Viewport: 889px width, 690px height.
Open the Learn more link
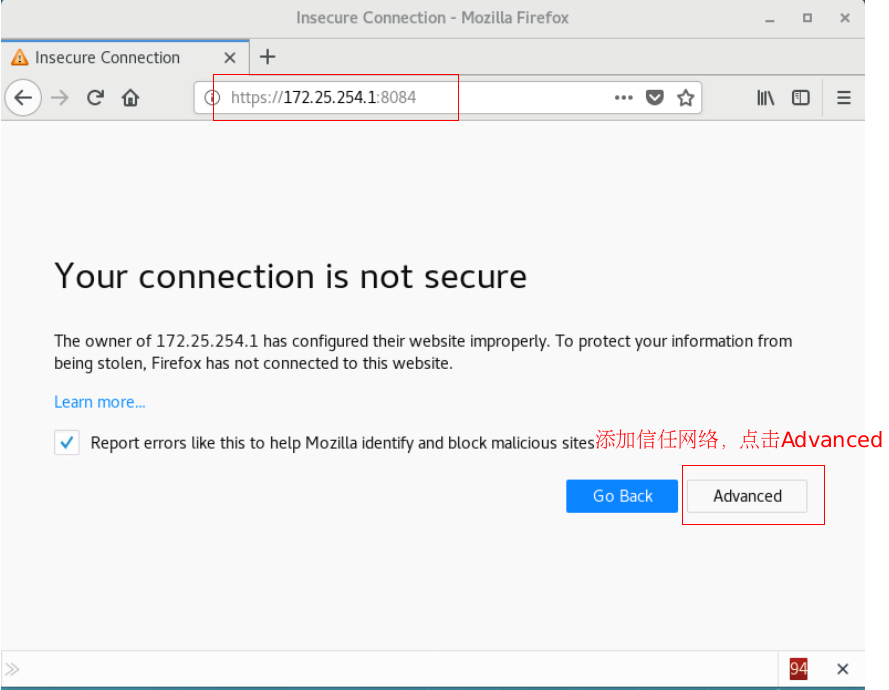pyautogui.click(x=100, y=402)
